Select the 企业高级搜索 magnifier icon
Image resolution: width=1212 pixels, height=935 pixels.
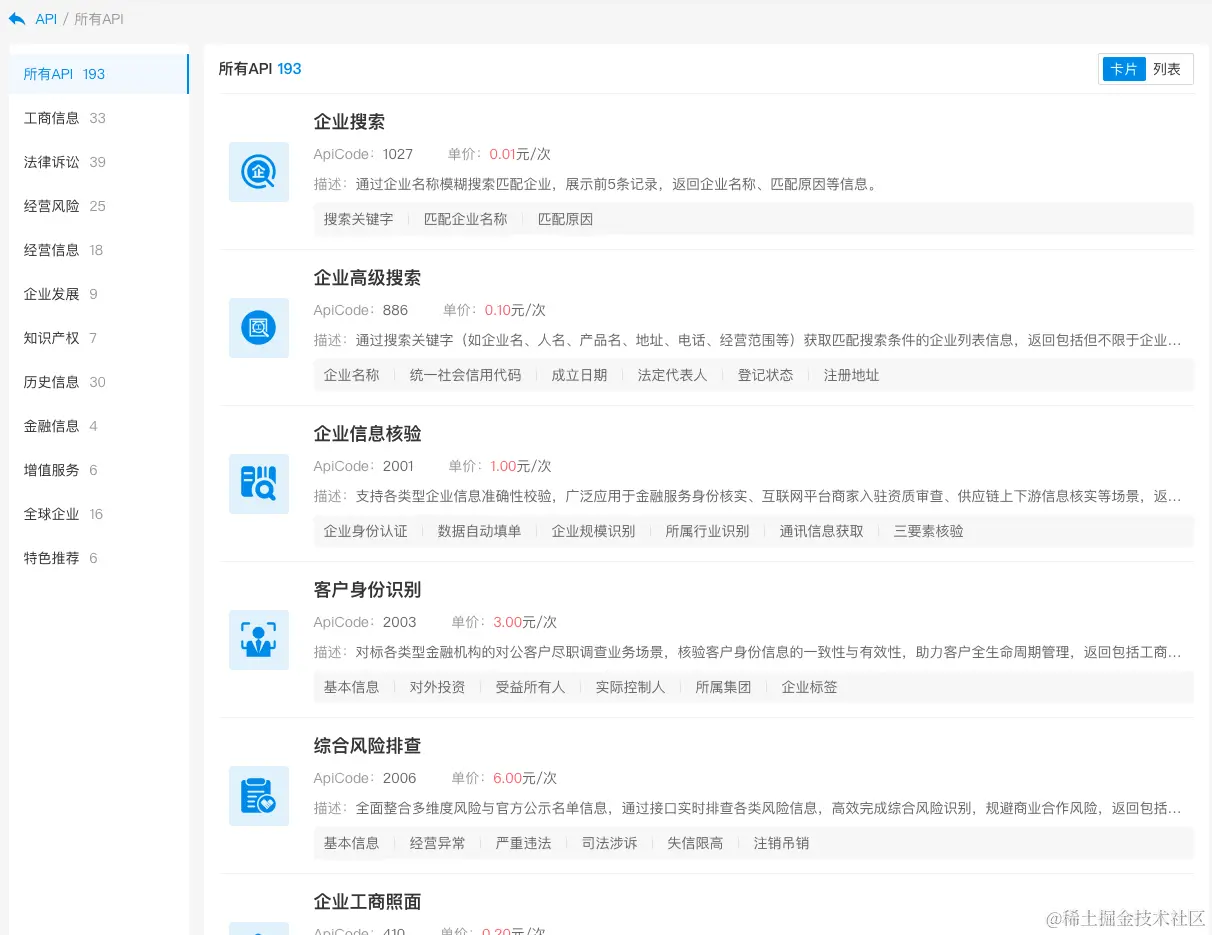click(259, 328)
